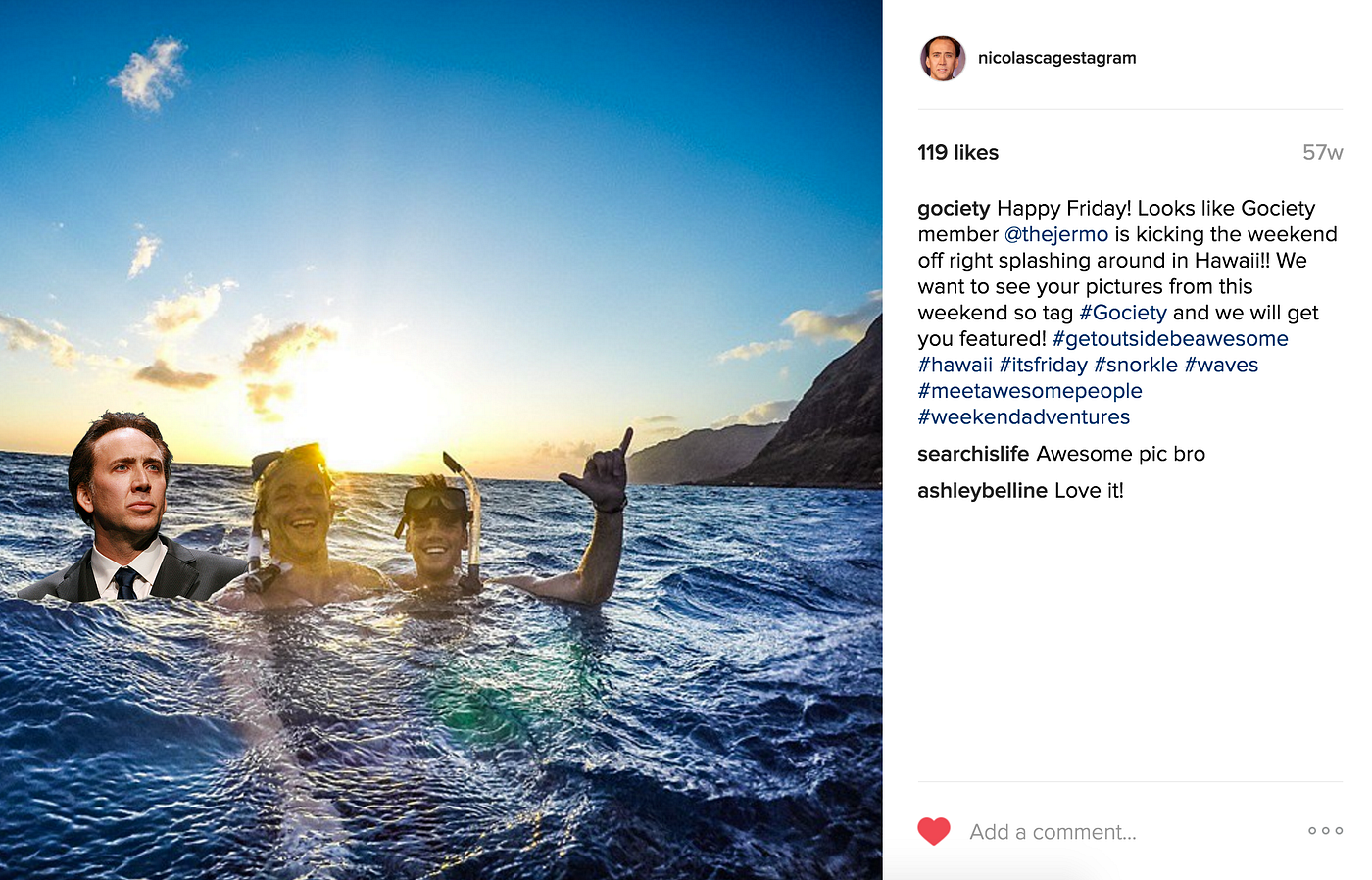Open the #getoutsidebeawesome hashtag
Screen dimensions: 1372x880
tap(1169, 339)
